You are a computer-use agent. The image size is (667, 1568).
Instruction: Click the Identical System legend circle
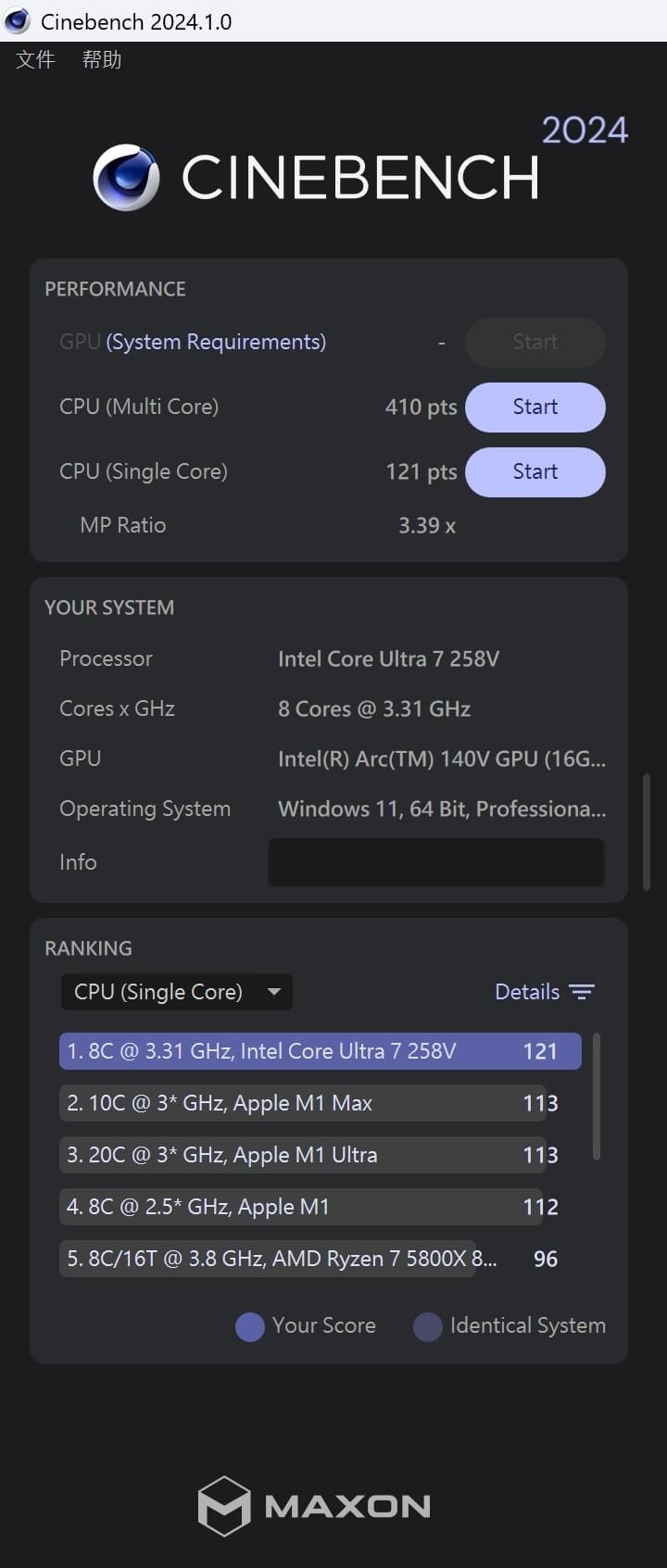point(427,1326)
